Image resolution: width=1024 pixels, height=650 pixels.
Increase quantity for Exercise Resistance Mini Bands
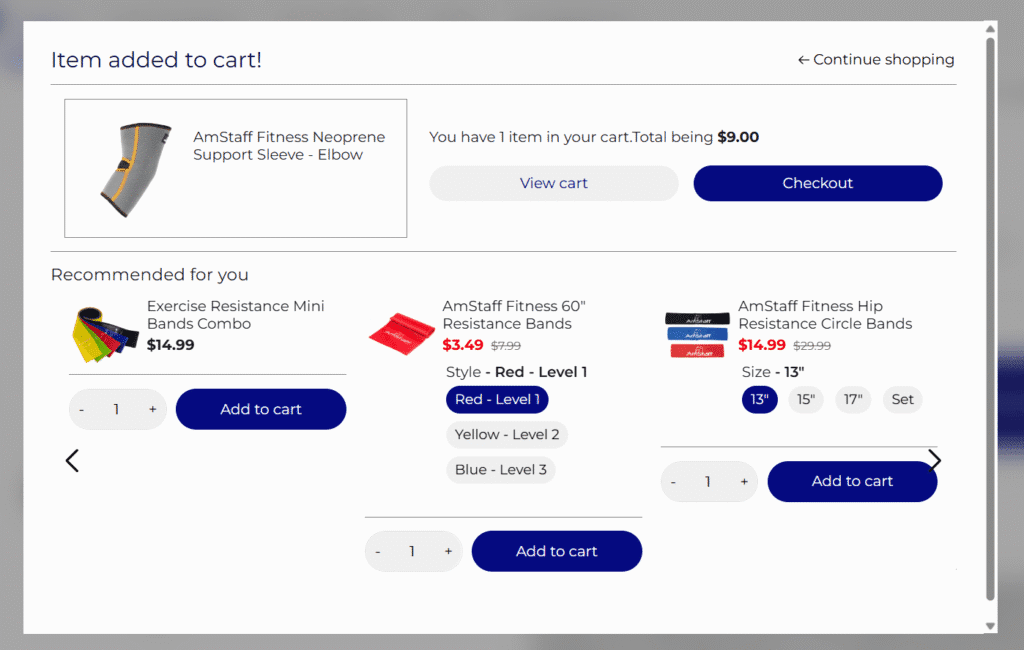point(152,409)
